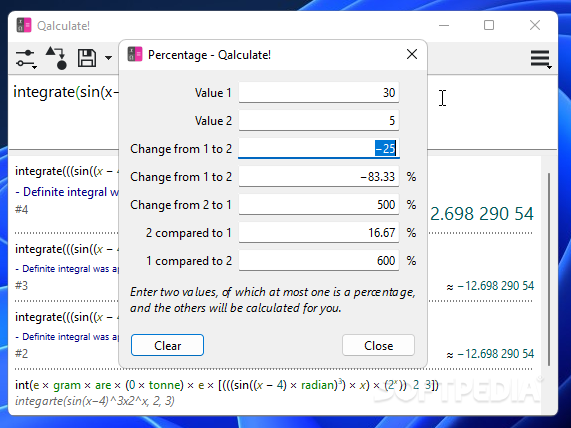Click the int(e × gram × are history expression

pos(227,385)
